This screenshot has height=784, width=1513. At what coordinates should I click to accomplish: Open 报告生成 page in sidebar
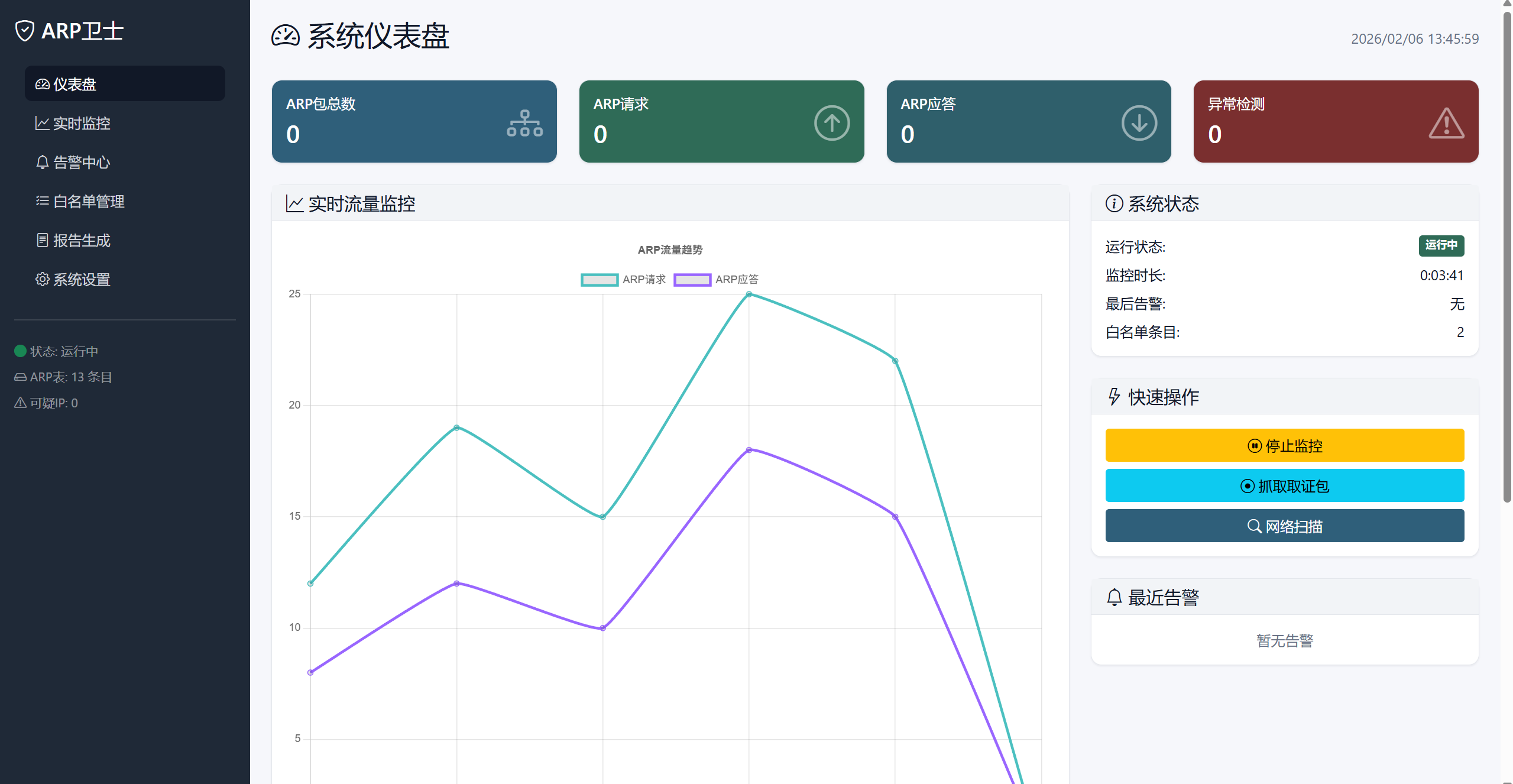click(x=81, y=241)
